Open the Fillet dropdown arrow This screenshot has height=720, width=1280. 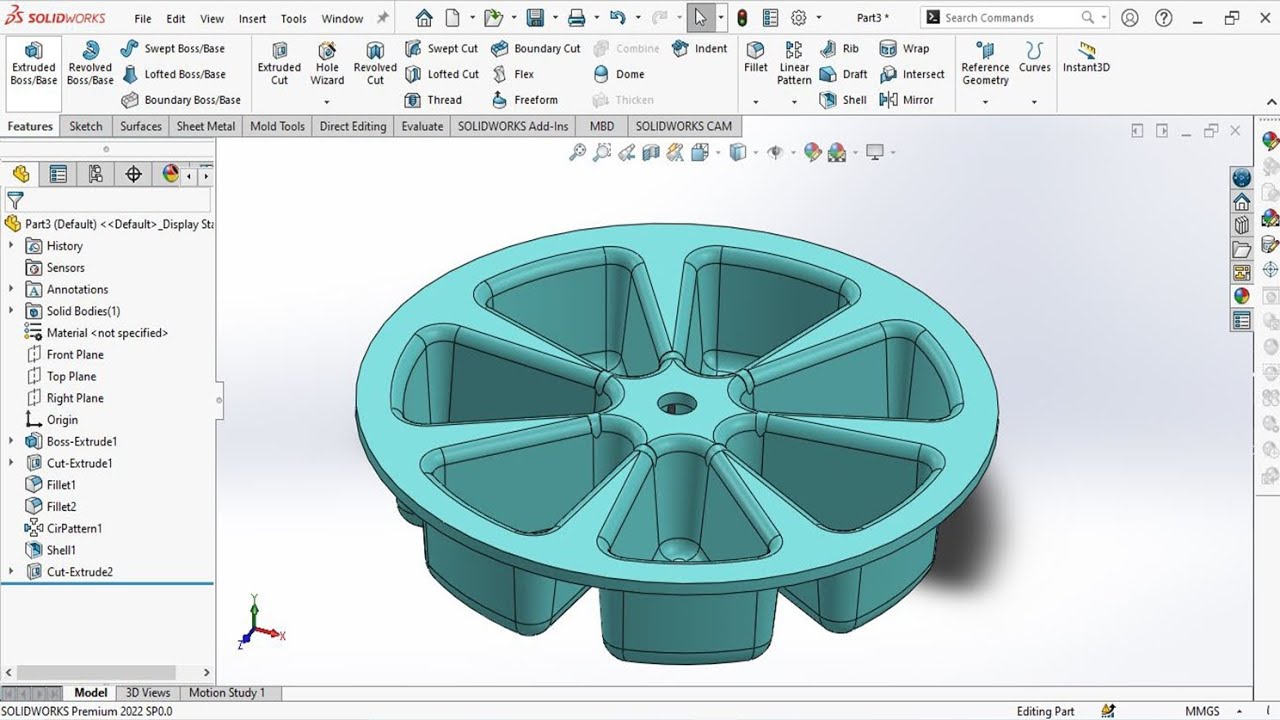[756, 101]
